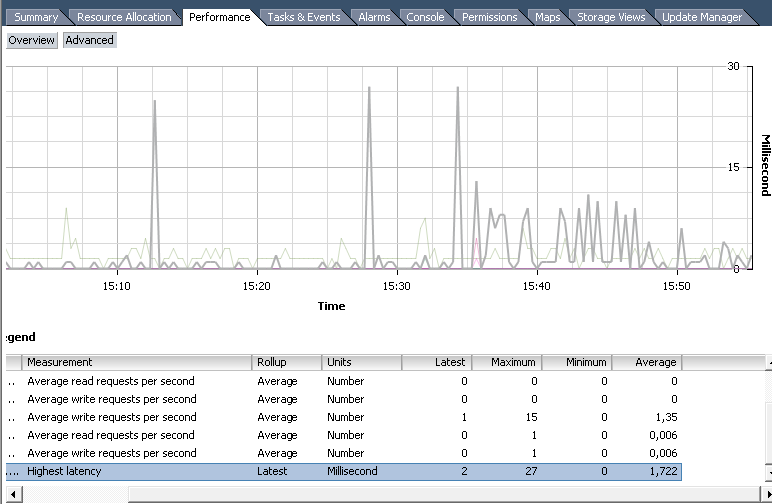Go to the Alarms tab
Viewport: 772px width, 504px height.
pos(374,17)
